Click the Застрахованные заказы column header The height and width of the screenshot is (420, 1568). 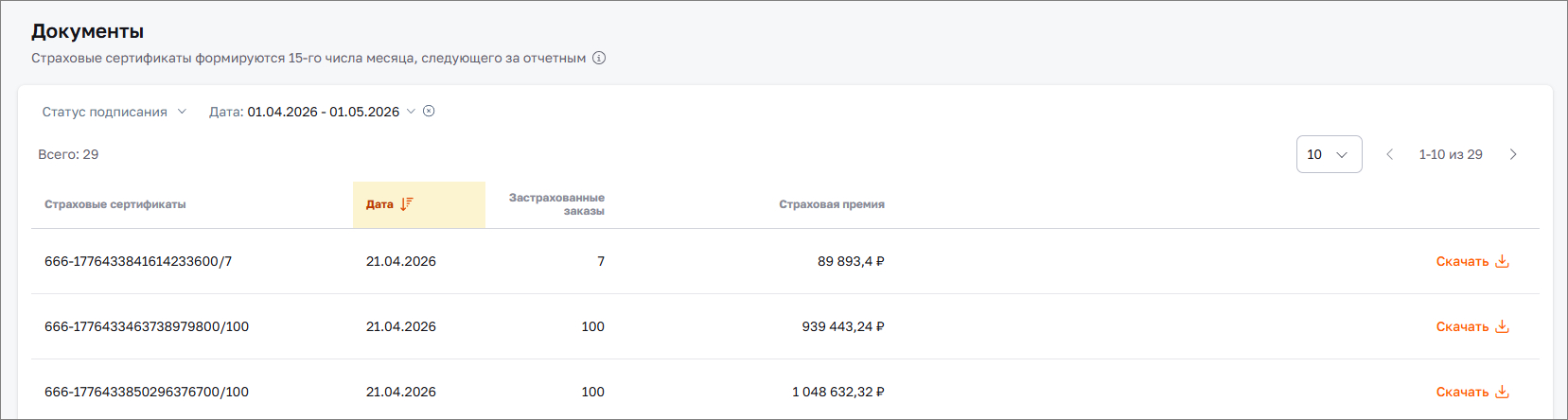click(x=556, y=204)
